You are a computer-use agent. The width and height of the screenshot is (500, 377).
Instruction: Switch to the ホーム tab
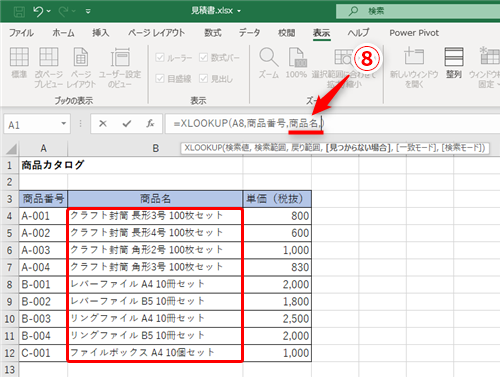click(x=63, y=33)
